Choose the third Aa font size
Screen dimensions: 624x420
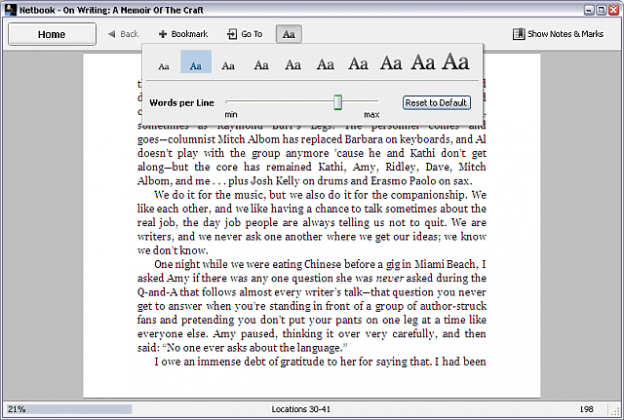click(228, 65)
